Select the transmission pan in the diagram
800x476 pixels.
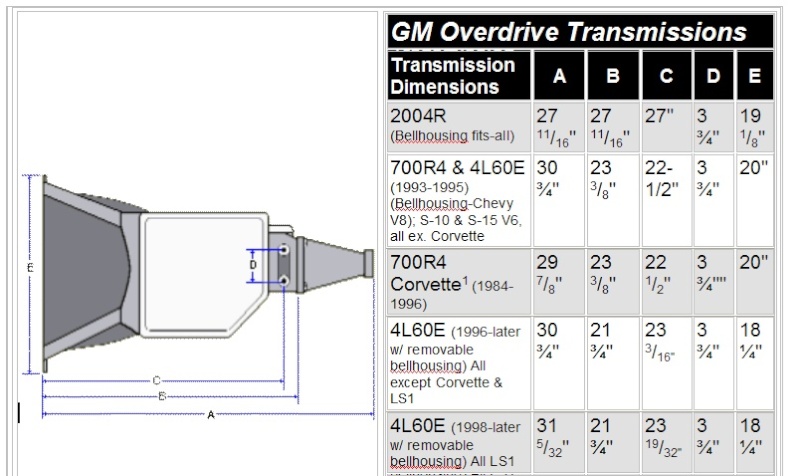coord(204,275)
